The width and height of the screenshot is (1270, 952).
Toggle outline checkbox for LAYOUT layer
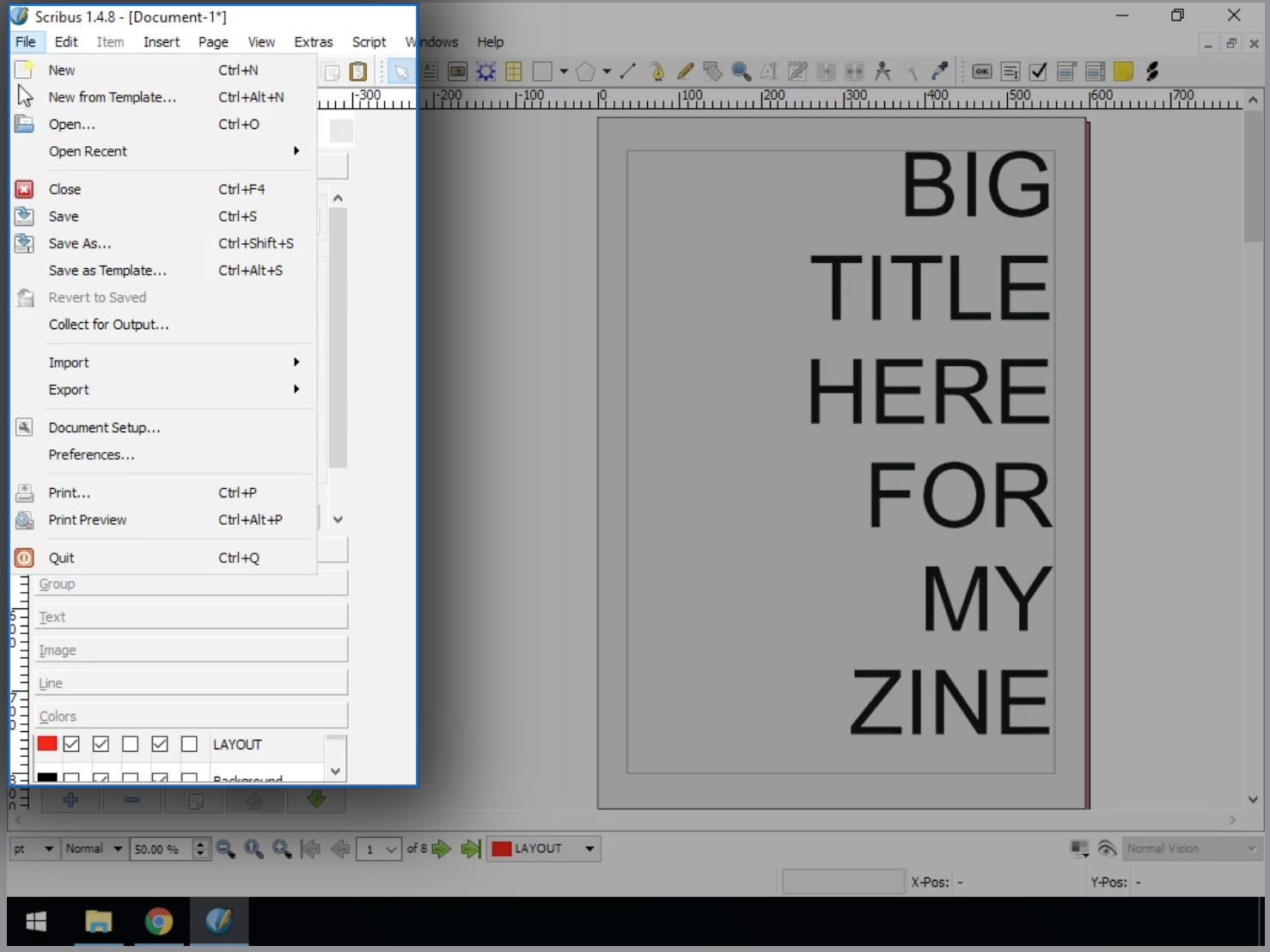tap(189, 744)
